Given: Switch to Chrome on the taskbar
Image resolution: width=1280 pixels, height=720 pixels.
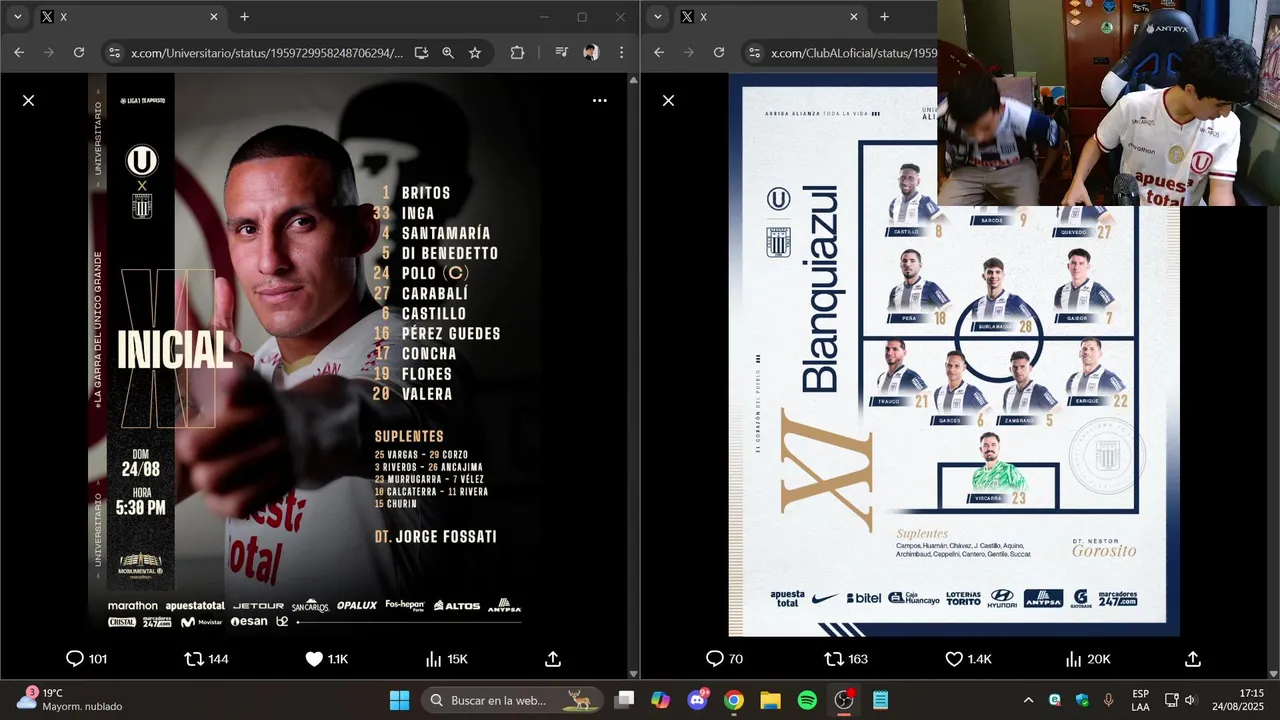Looking at the screenshot, I should pyautogui.click(x=734, y=700).
